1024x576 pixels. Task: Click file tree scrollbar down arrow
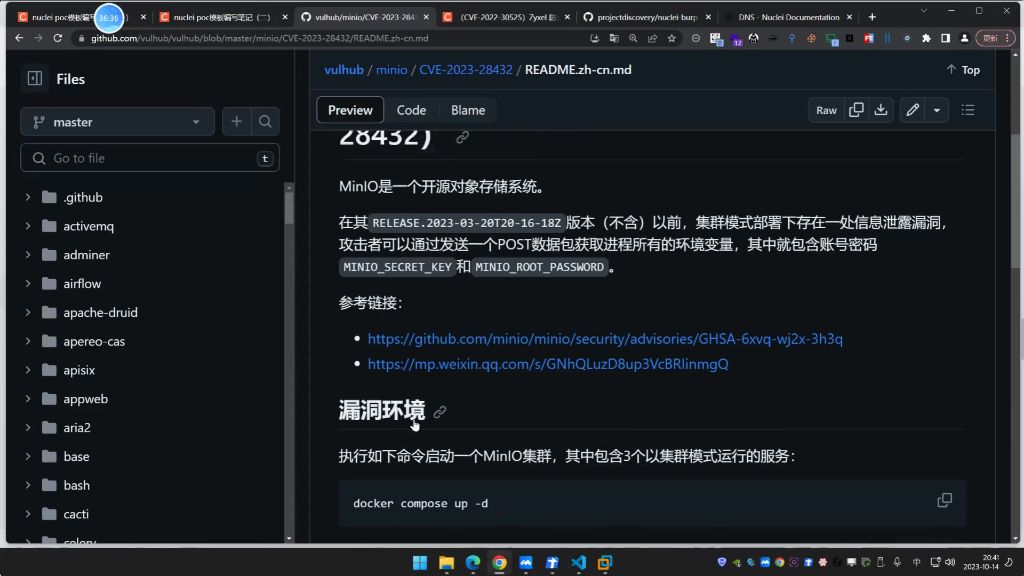289,539
